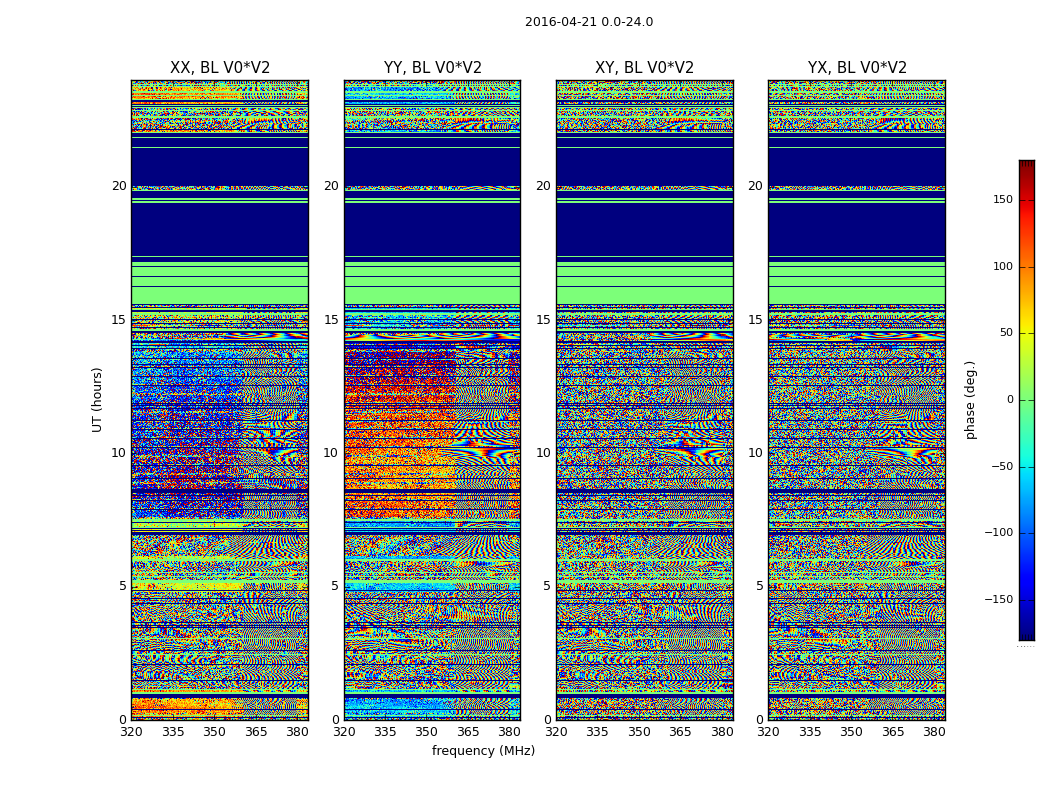
Task: Select the "XX, BL V0*V2" panel title
Action: [220, 68]
